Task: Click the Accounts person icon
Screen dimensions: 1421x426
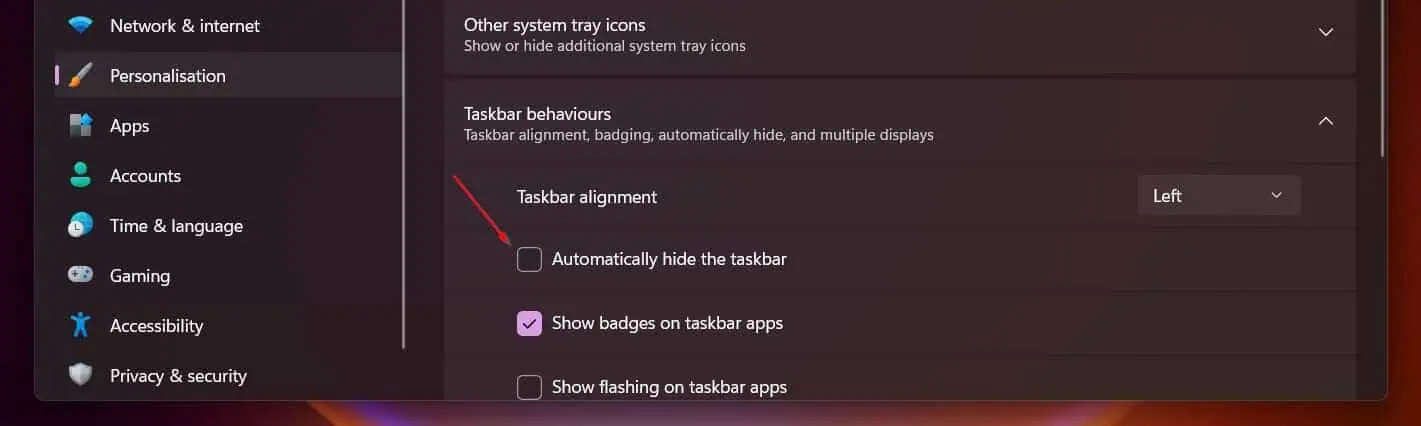Action: (81, 176)
